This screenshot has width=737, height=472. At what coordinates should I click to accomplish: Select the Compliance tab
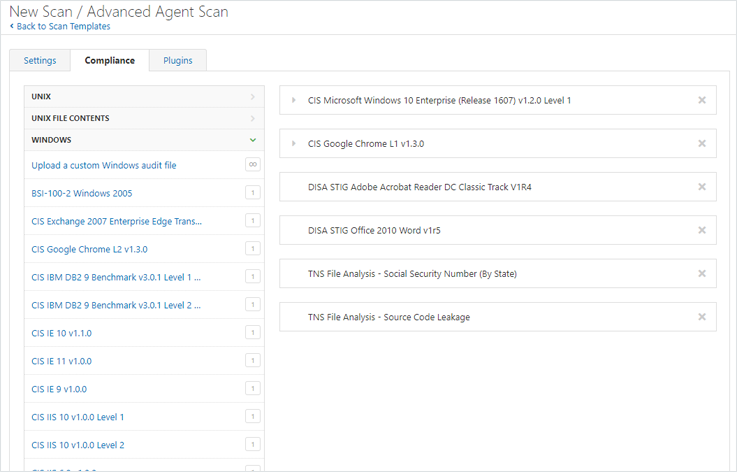[110, 60]
